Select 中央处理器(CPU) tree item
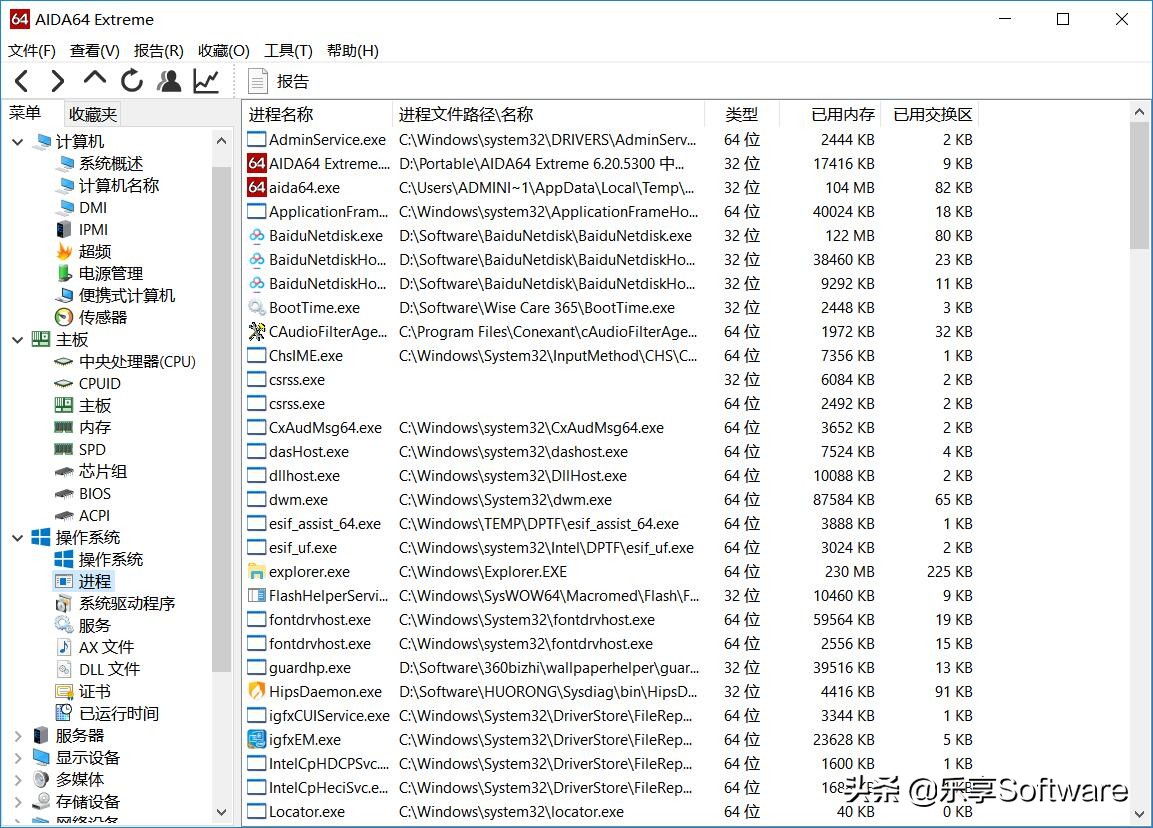 (x=137, y=362)
